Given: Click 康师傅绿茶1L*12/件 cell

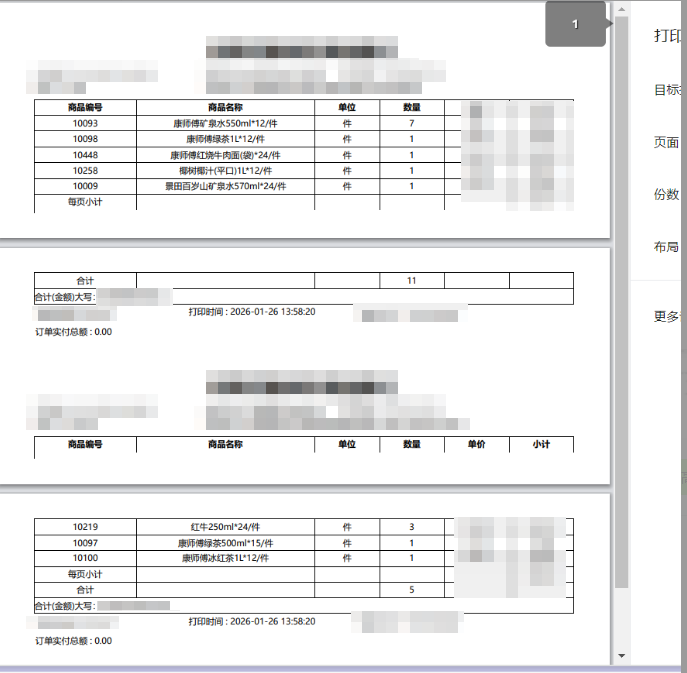Looking at the screenshot, I should 225,139.
